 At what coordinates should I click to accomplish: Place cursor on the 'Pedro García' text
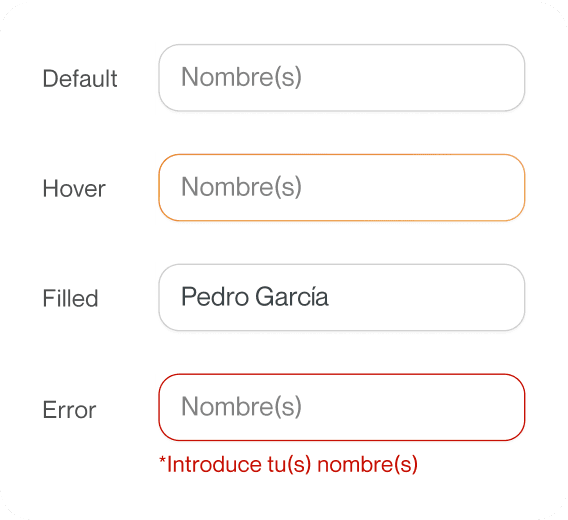tap(255, 296)
